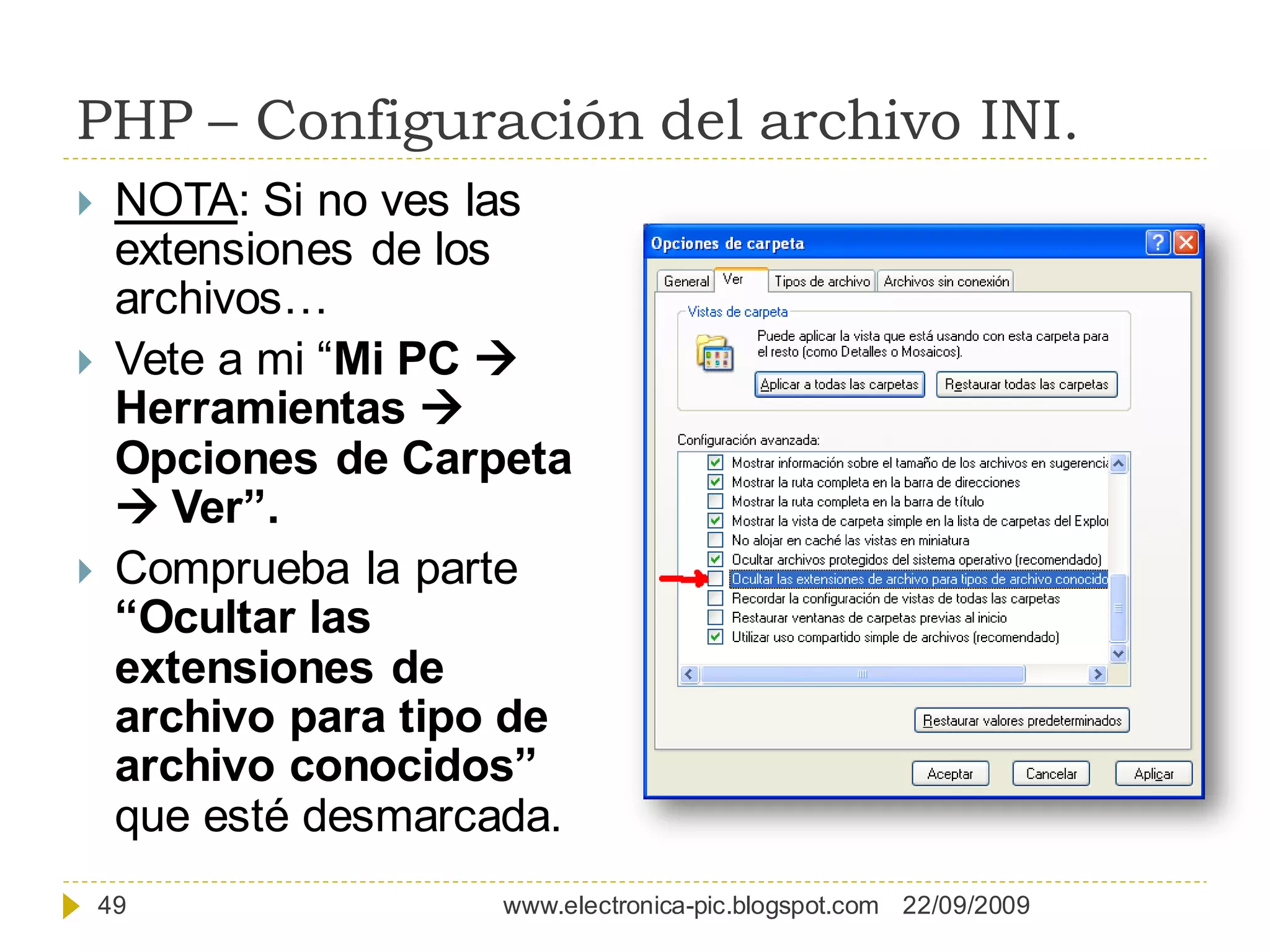
Task: Uncheck ruta completa en barra de direcciones
Action: click(715, 482)
